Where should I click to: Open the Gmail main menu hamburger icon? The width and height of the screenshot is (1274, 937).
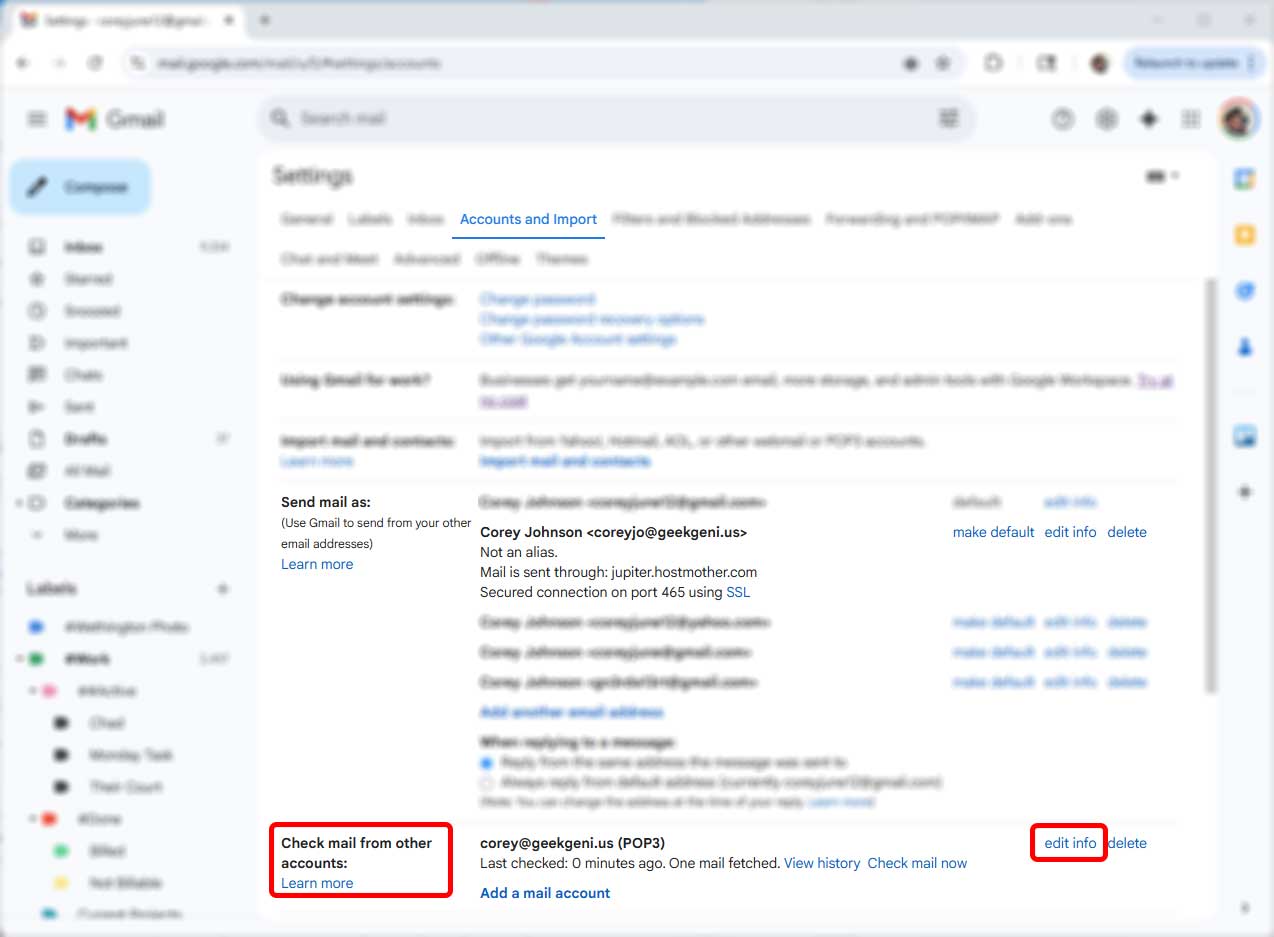tap(37, 119)
